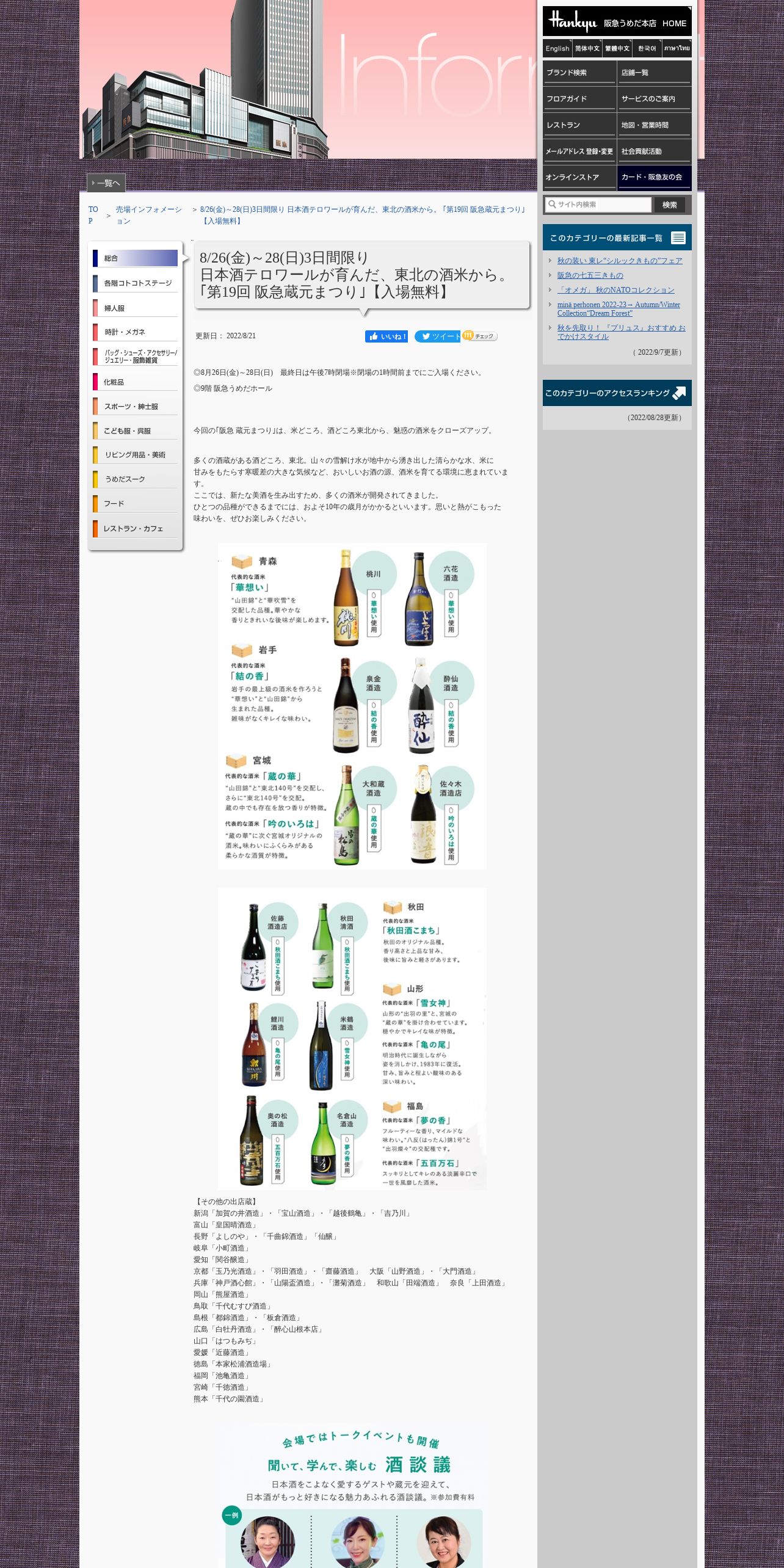
Task: Open カード・阪急友の会 menu item
Action: coord(655,178)
